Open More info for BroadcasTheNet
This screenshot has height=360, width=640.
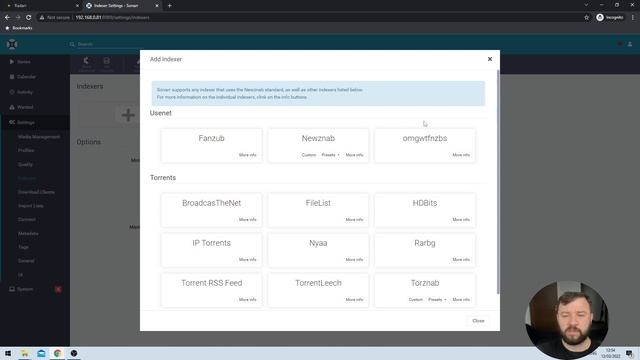247,220
